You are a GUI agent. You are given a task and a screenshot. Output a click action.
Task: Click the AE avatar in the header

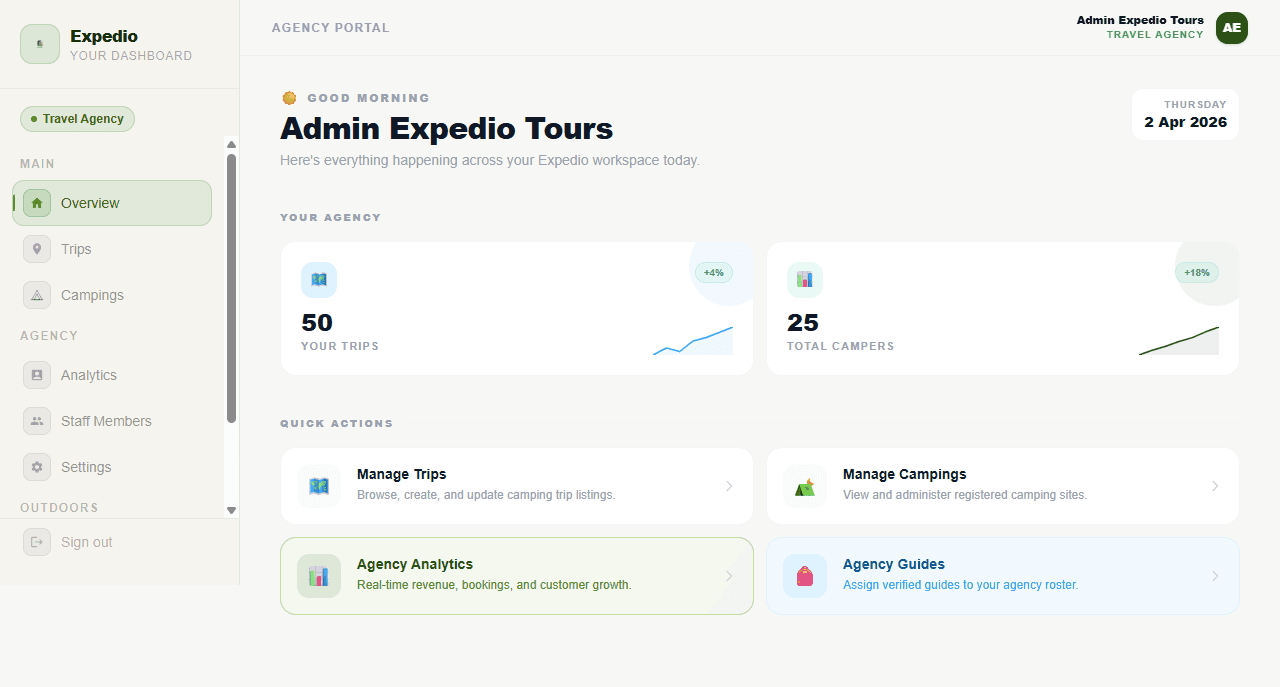click(x=1231, y=28)
